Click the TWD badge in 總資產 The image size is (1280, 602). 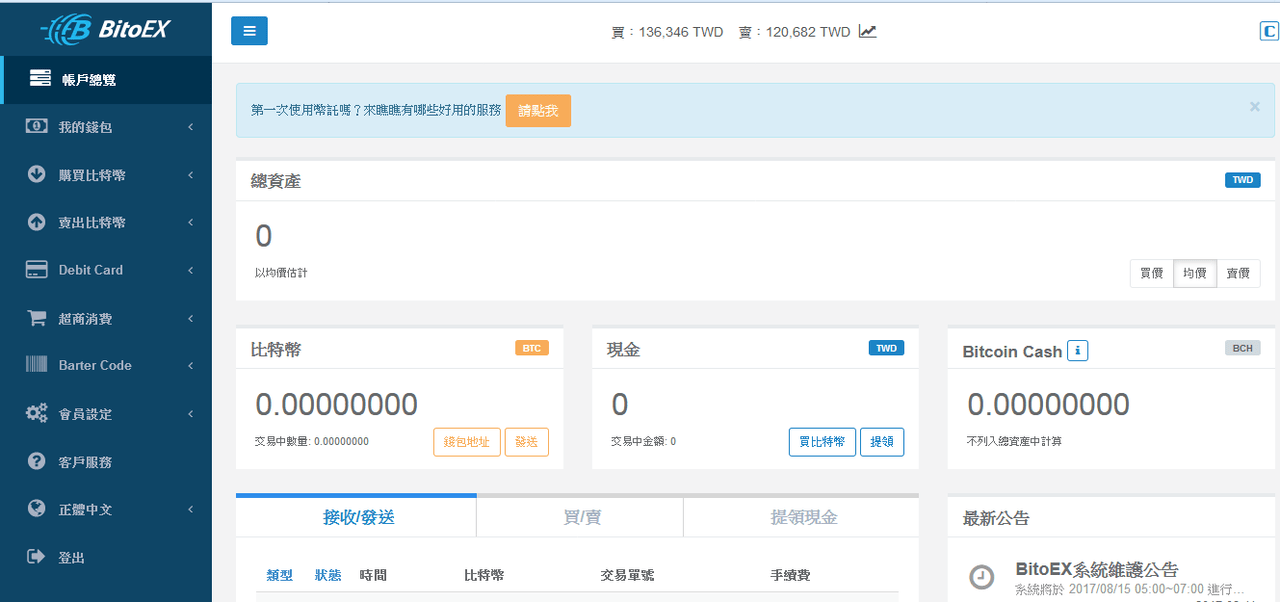(x=1243, y=180)
